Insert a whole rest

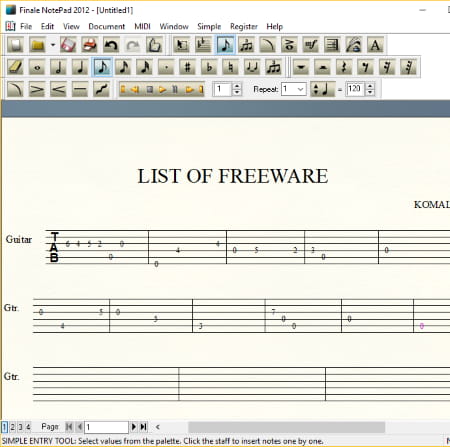point(301,67)
